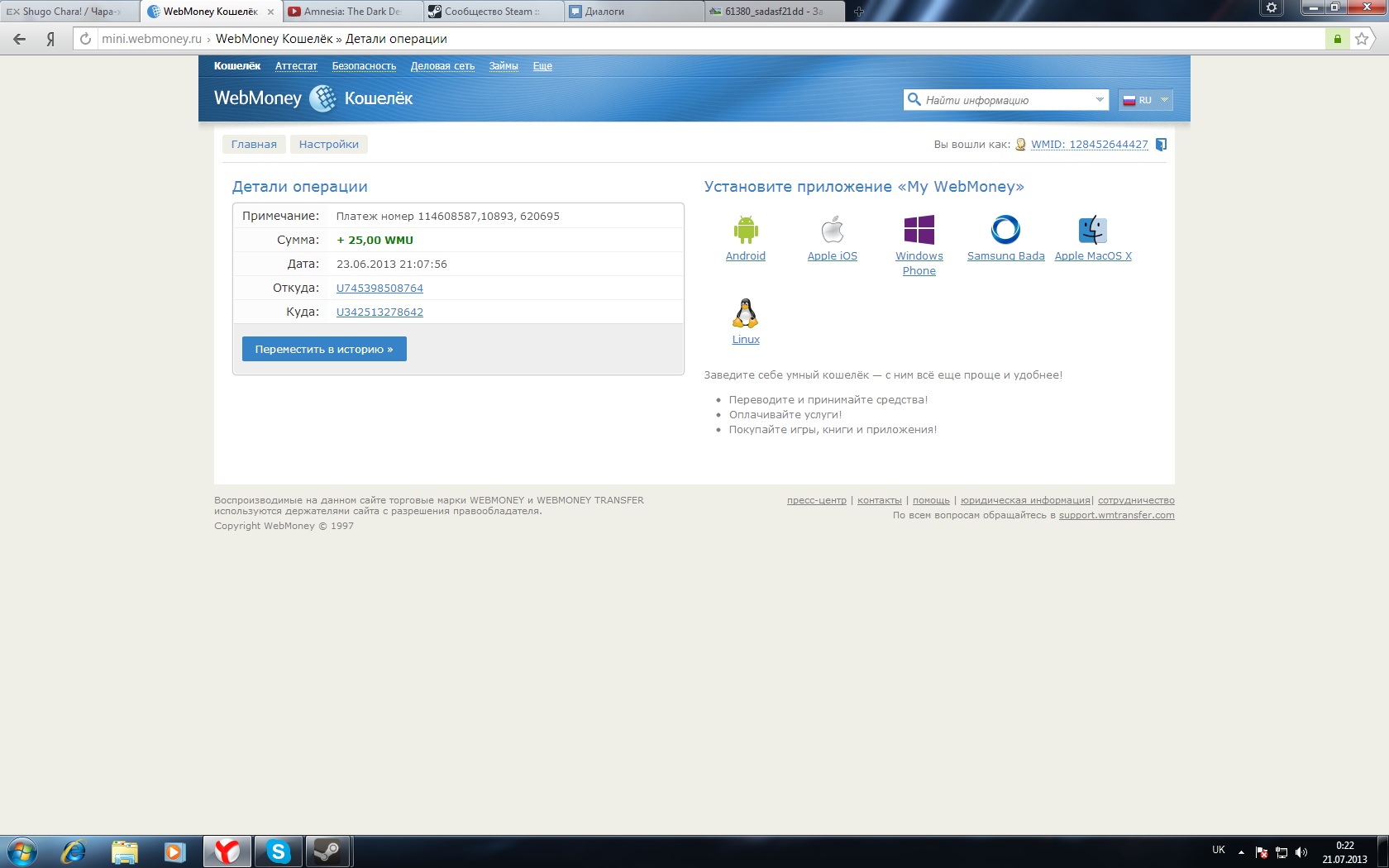Image resolution: width=1389 pixels, height=868 pixels.
Task: Open помощь footer link
Action: point(931,500)
